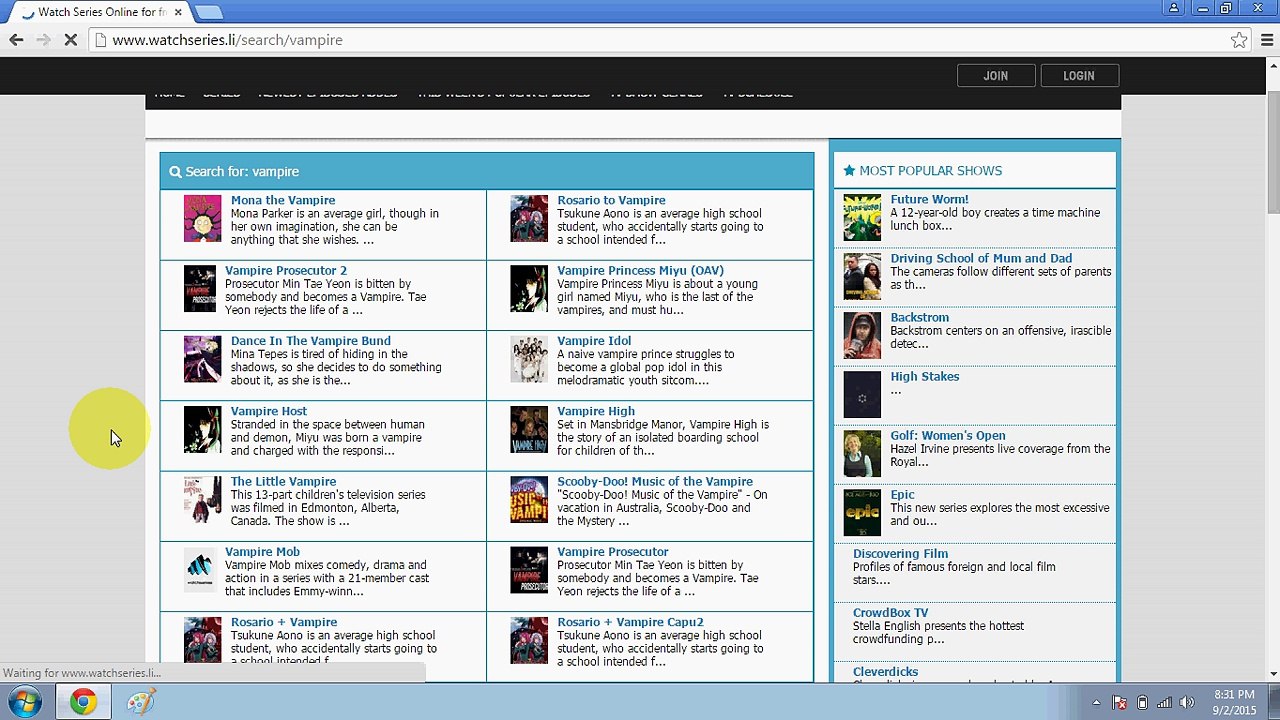Open the Rosario to Vampire thumbnail
The width and height of the screenshot is (1280, 720).
tap(529, 219)
